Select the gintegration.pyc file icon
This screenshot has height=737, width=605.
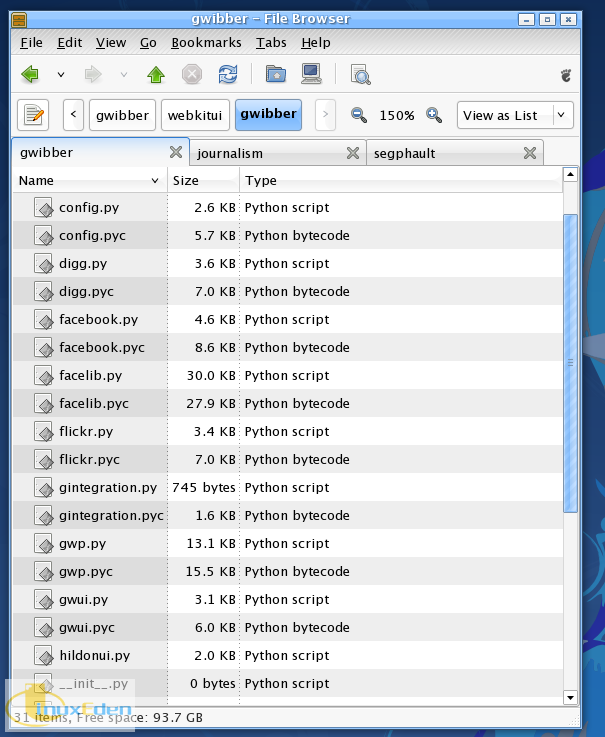pos(44,516)
